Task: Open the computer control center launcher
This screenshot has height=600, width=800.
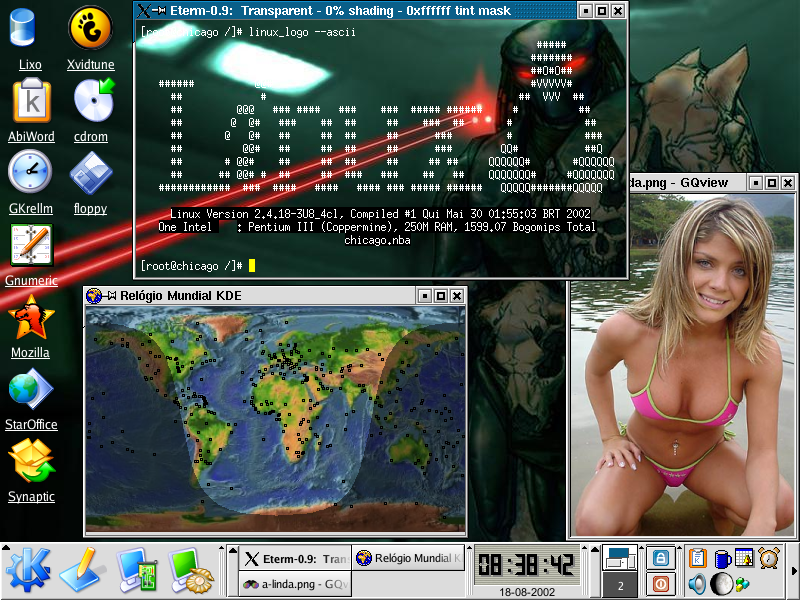Action: (137, 569)
